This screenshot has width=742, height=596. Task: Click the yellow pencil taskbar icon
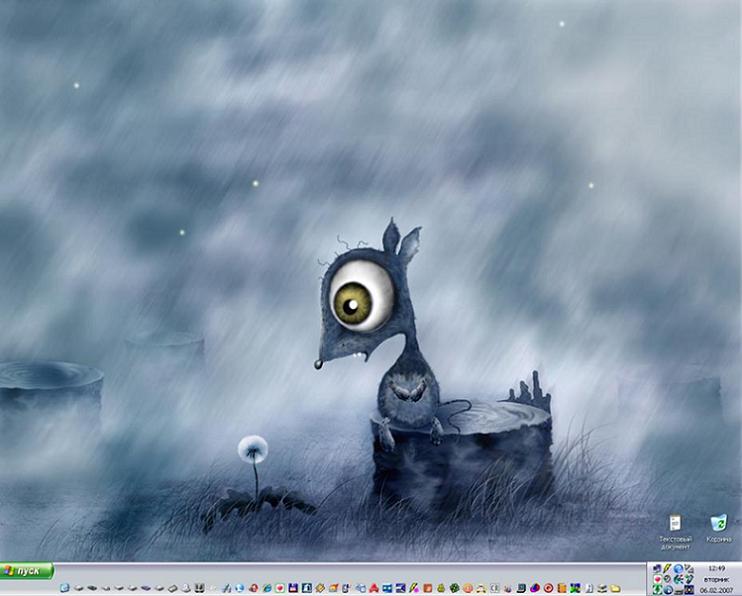tap(414, 588)
